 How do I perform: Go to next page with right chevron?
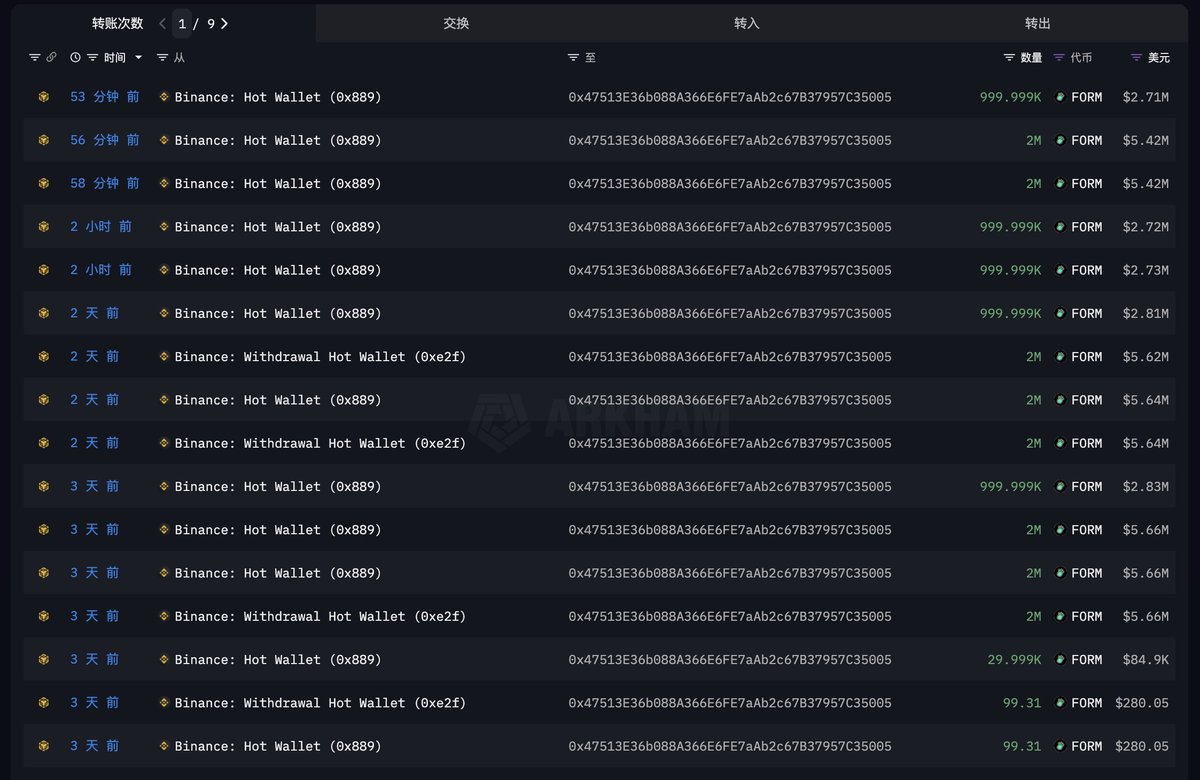coord(225,23)
